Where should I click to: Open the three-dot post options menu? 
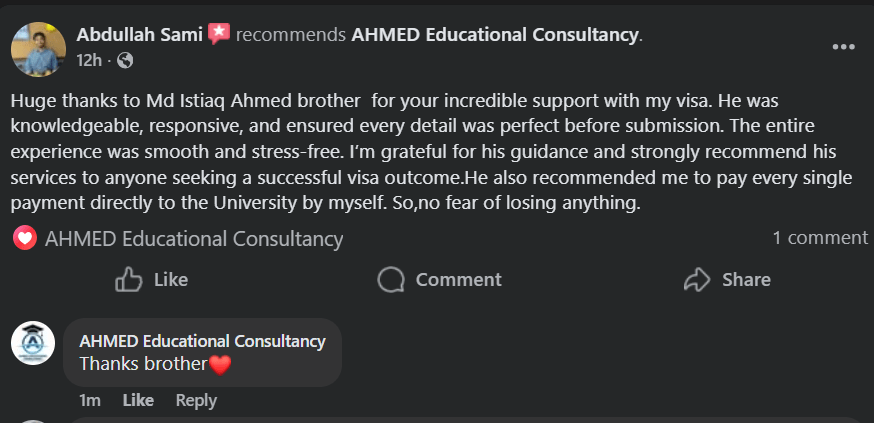(x=843, y=47)
